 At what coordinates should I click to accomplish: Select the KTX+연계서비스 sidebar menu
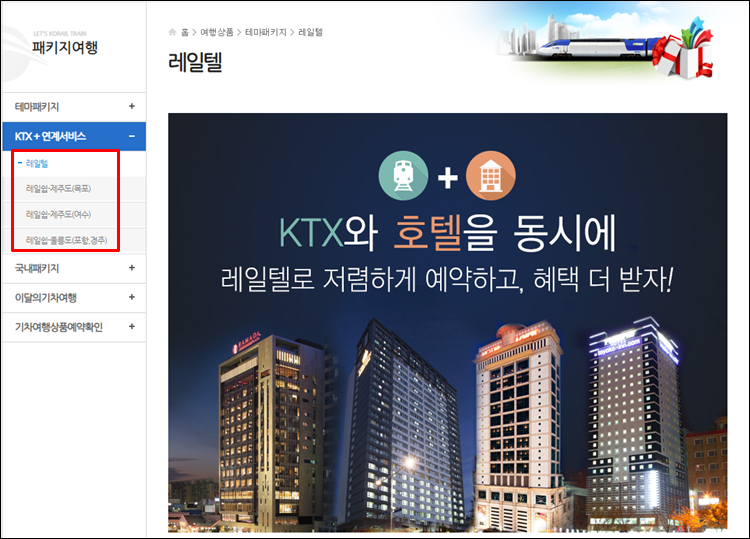[x=74, y=136]
